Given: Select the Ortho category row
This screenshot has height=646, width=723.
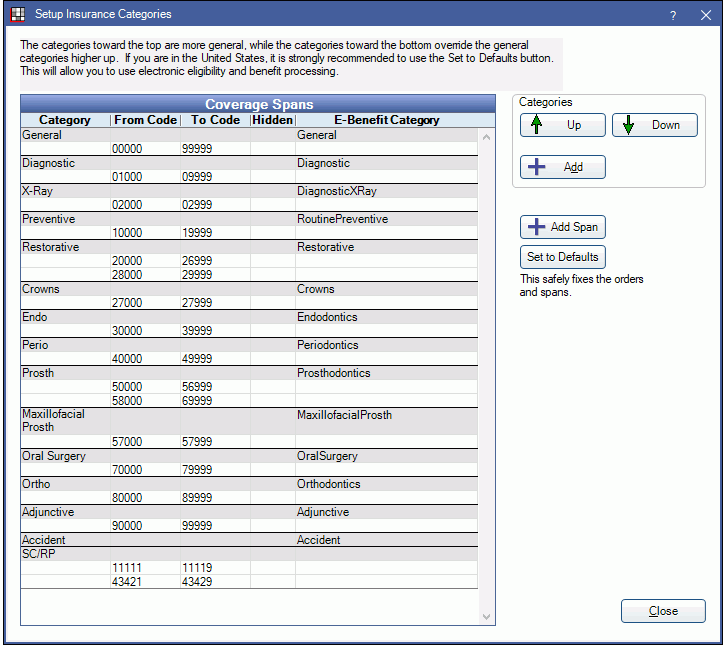Looking at the screenshot, I should (x=249, y=484).
